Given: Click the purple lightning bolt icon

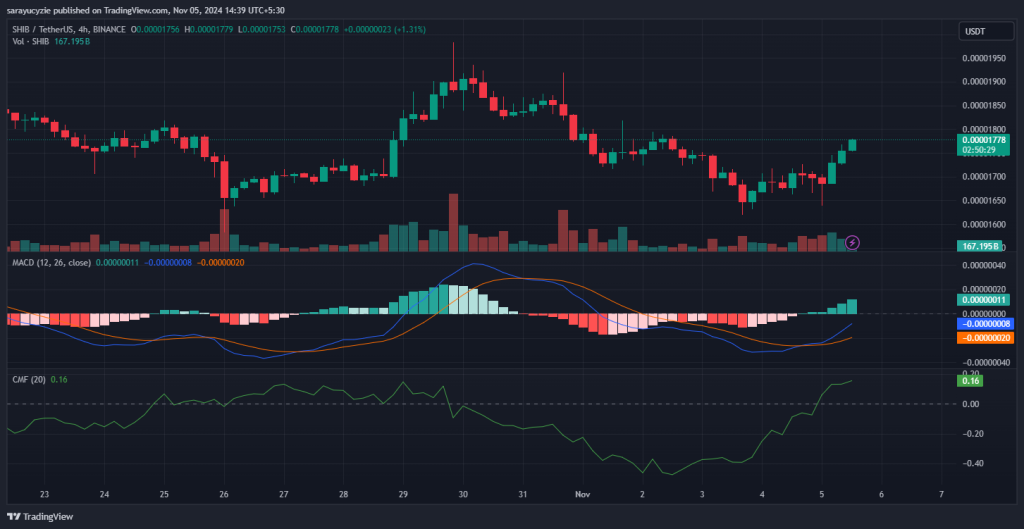Looking at the screenshot, I should [852, 242].
